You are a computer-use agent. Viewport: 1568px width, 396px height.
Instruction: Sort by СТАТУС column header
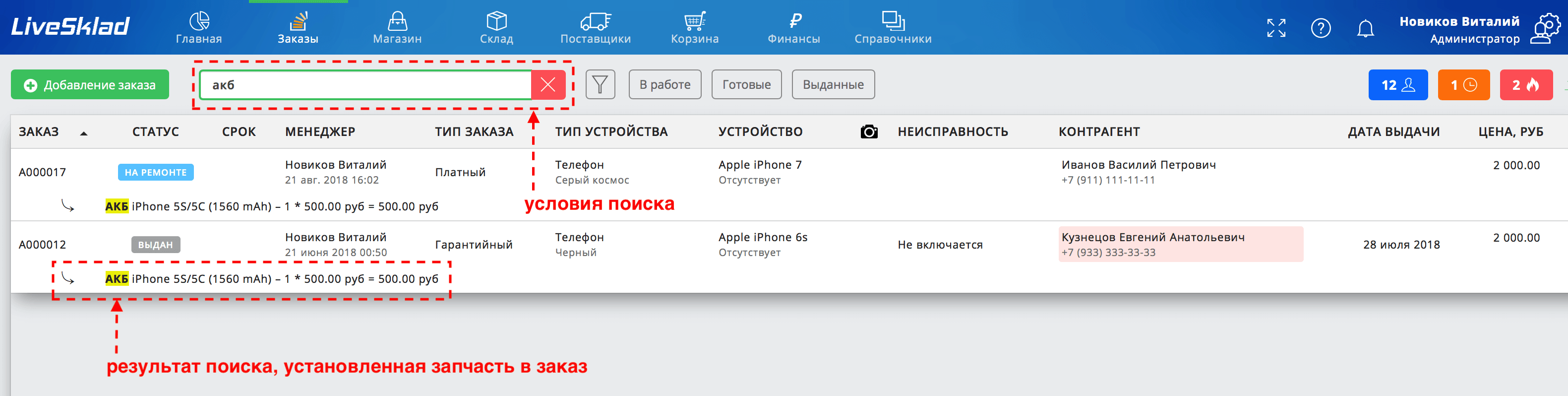(156, 132)
